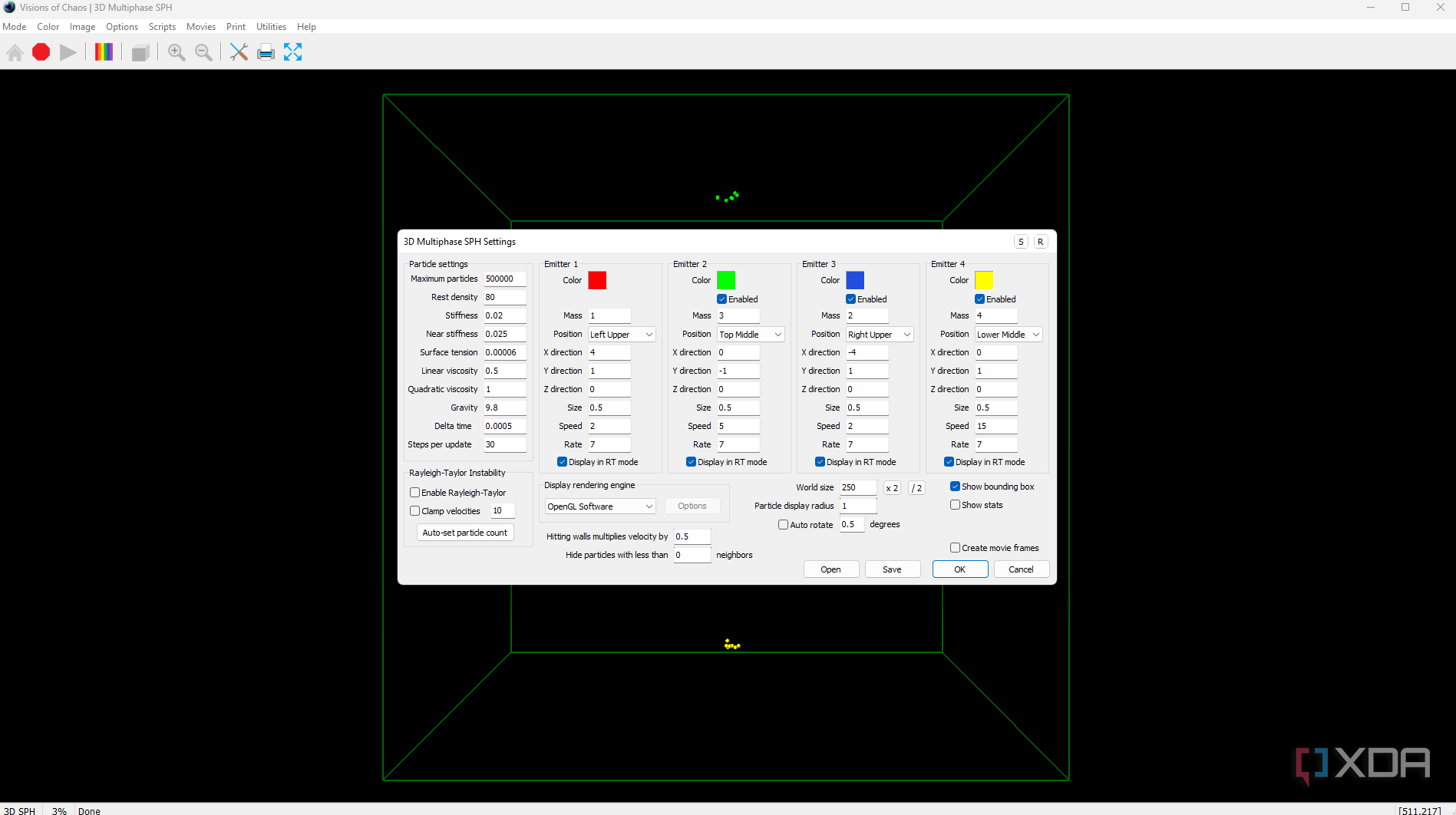1456x815 pixels.
Task: Click the Gravity input field
Action: [x=505, y=407]
